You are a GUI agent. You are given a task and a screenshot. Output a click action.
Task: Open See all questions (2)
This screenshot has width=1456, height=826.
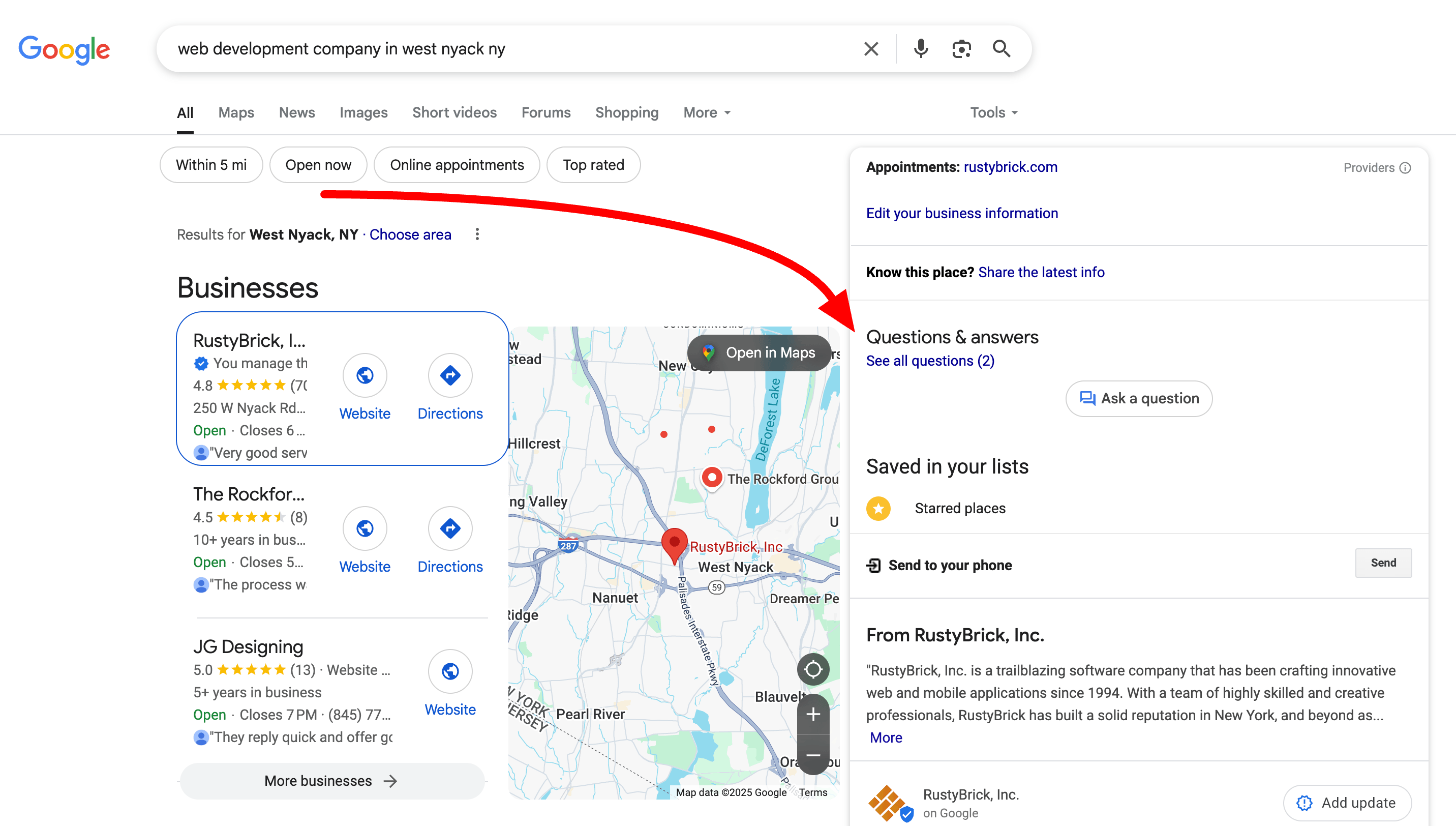pos(930,361)
